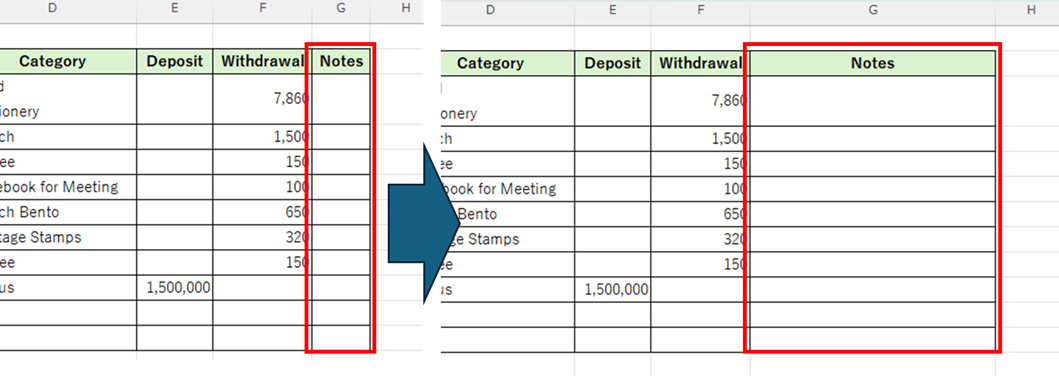Viewport: 1059px width, 376px height.
Task: Click the 'book for Meeting' cell in right sheet
Action: click(x=508, y=189)
